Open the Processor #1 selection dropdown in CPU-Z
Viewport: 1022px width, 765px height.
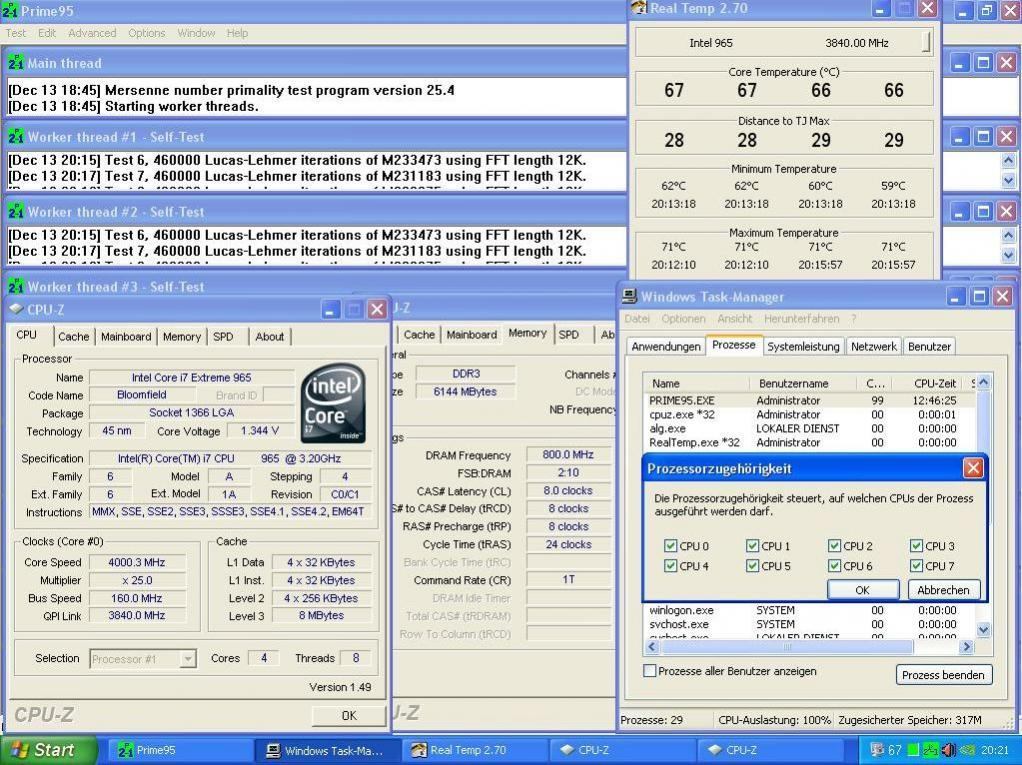click(x=187, y=659)
